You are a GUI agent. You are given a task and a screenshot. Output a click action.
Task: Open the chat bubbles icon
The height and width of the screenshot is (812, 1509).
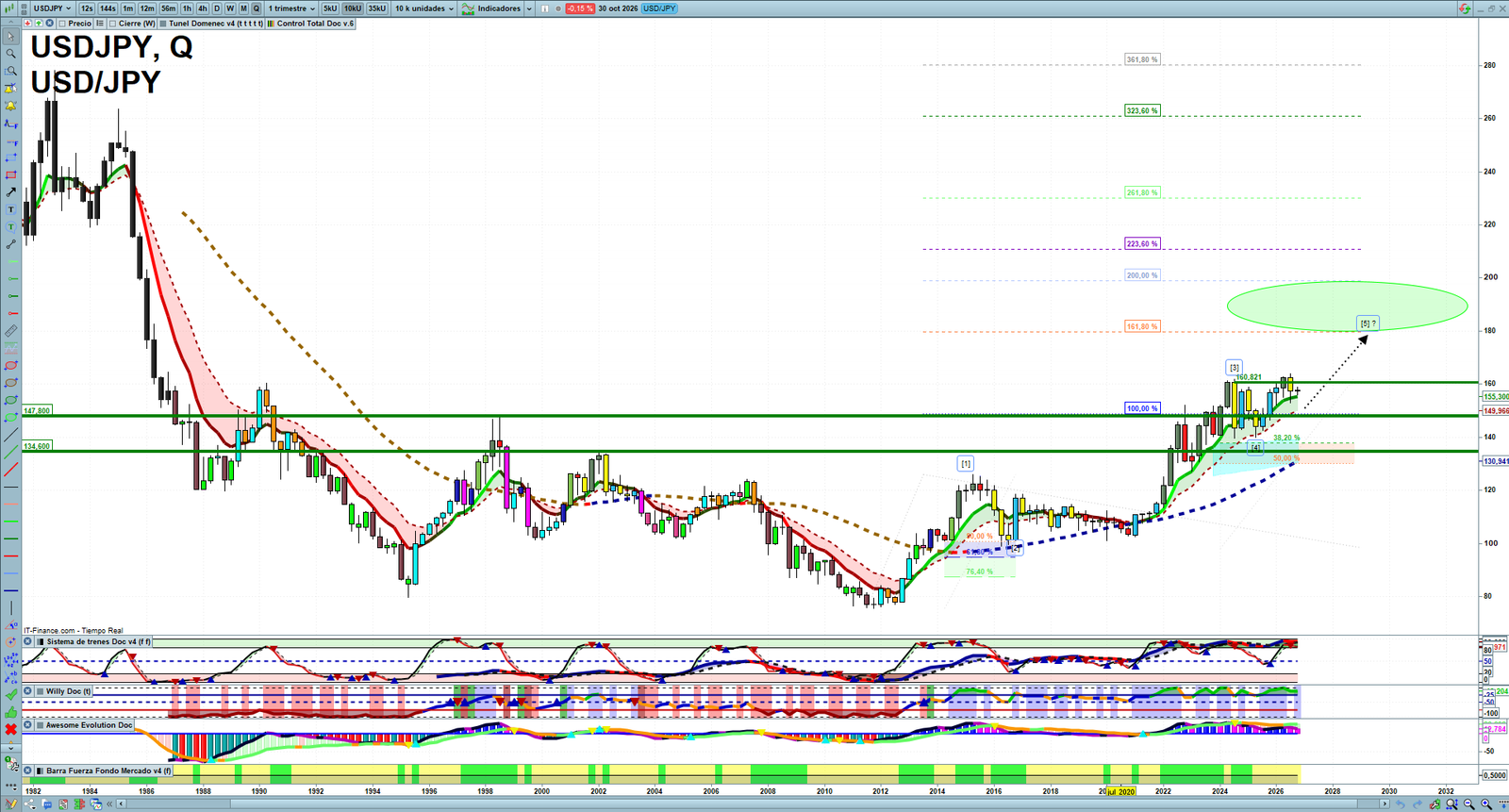47,804
